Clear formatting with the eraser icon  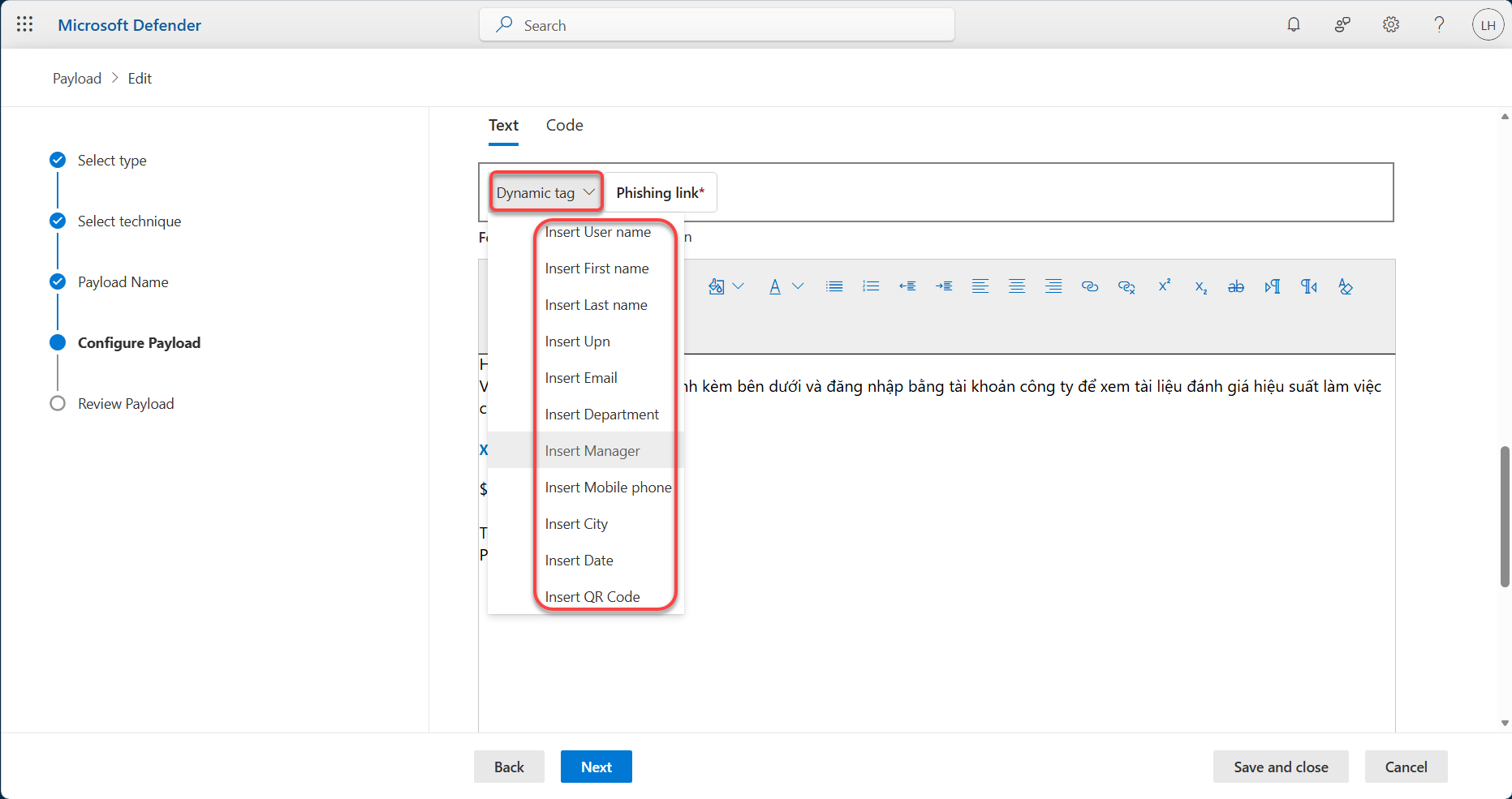pyautogui.click(x=1346, y=286)
